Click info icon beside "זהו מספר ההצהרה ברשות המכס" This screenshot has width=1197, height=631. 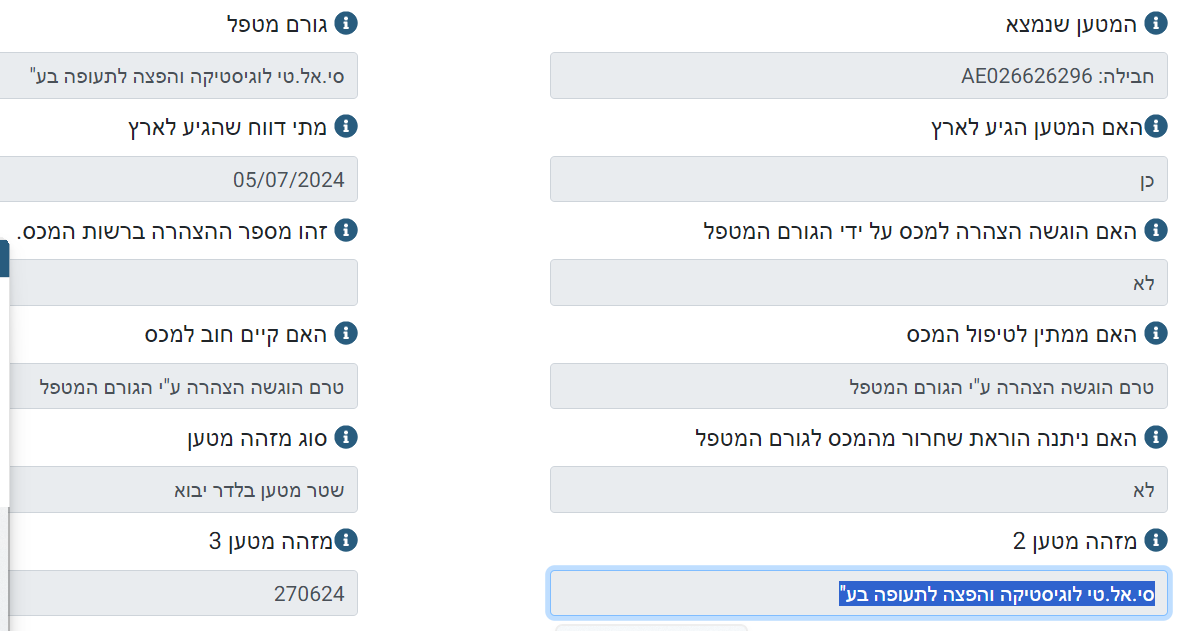[346, 231]
